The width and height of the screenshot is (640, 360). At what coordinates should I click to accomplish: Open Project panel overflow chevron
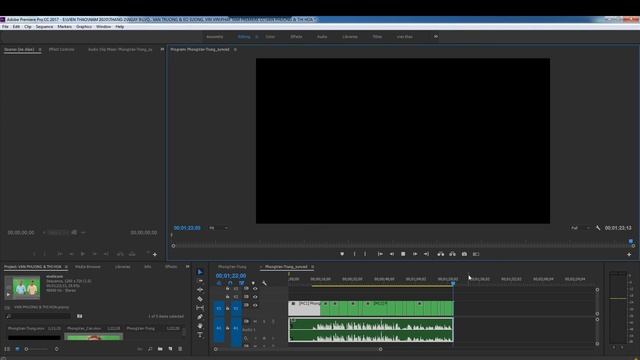click(x=187, y=267)
